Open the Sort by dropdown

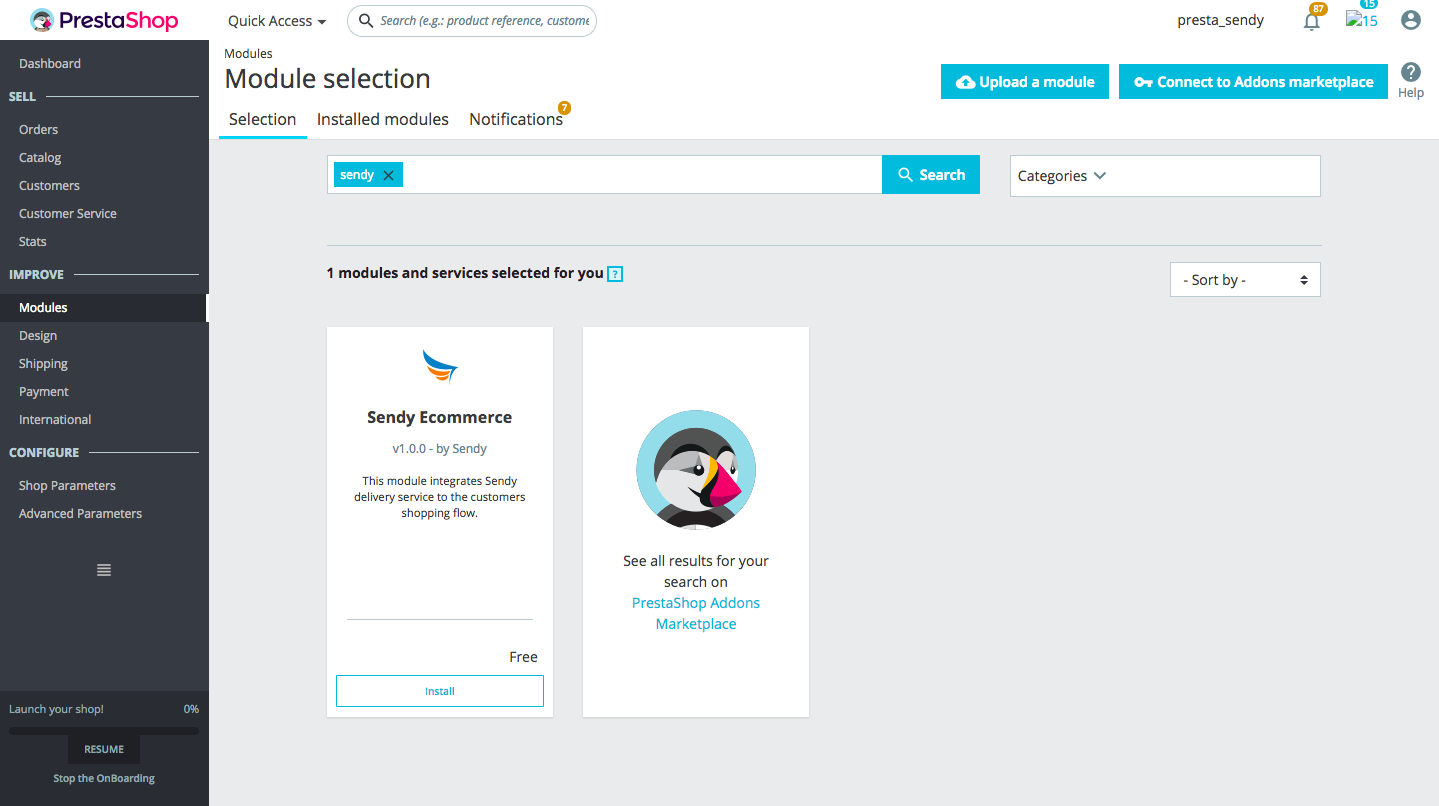pyautogui.click(x=1245, y=280)
